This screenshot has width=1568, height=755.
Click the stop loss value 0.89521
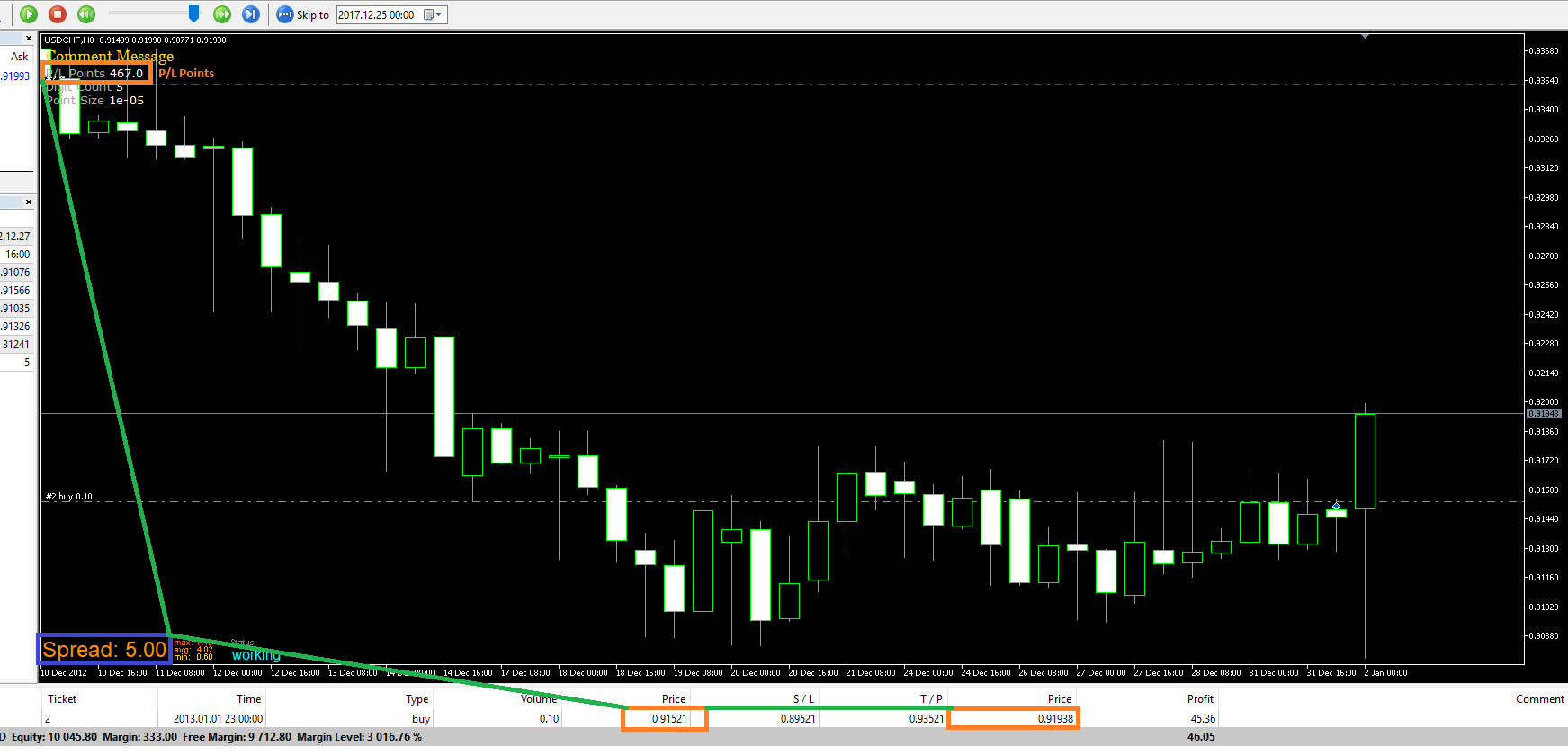798,719
